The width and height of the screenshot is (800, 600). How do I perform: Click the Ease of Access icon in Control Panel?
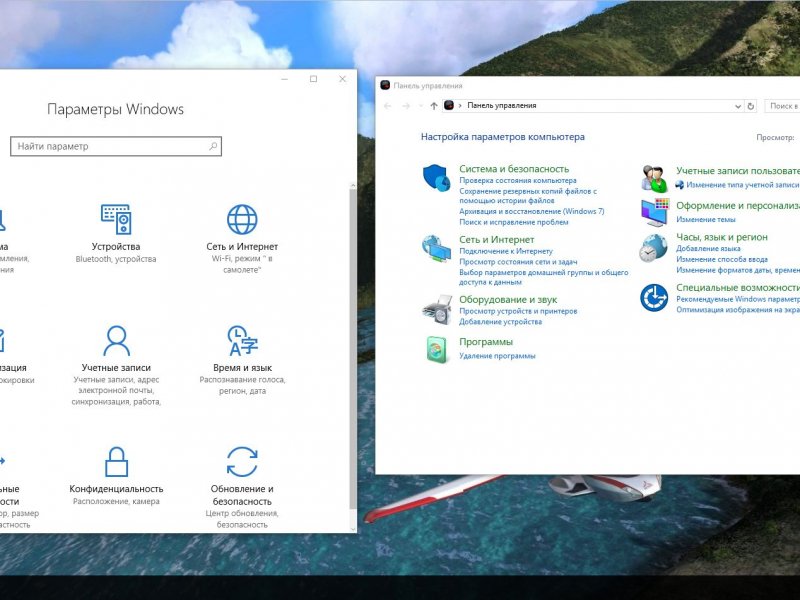tap(654, 298)
